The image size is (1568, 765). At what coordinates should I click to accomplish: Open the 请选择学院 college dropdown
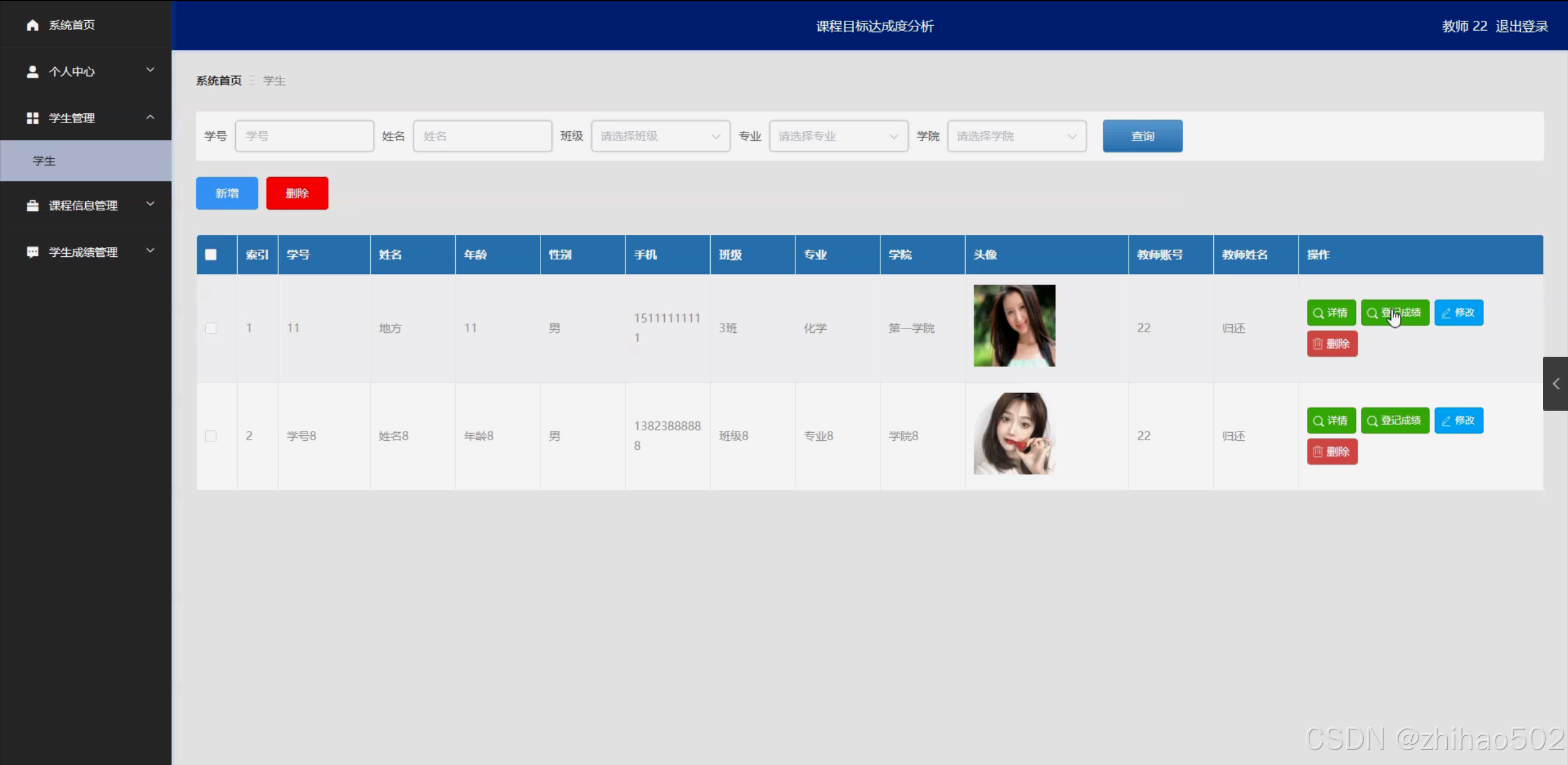point(1016,136)
